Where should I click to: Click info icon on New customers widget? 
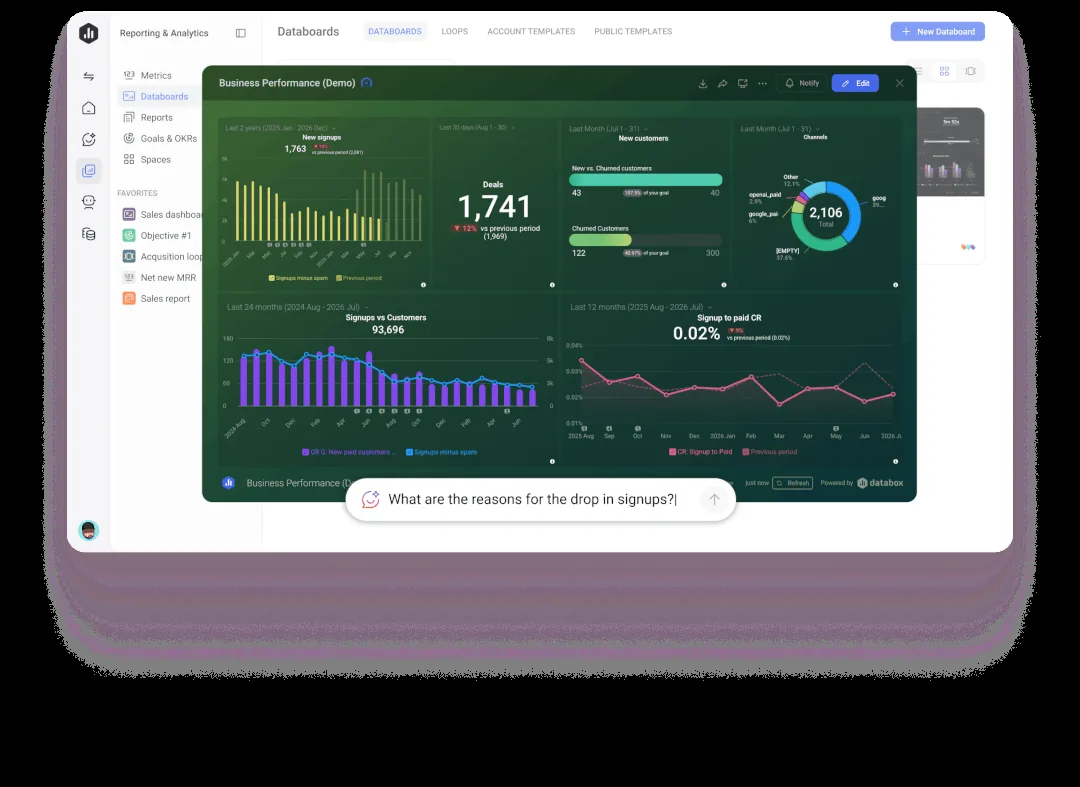pos(724,284)
